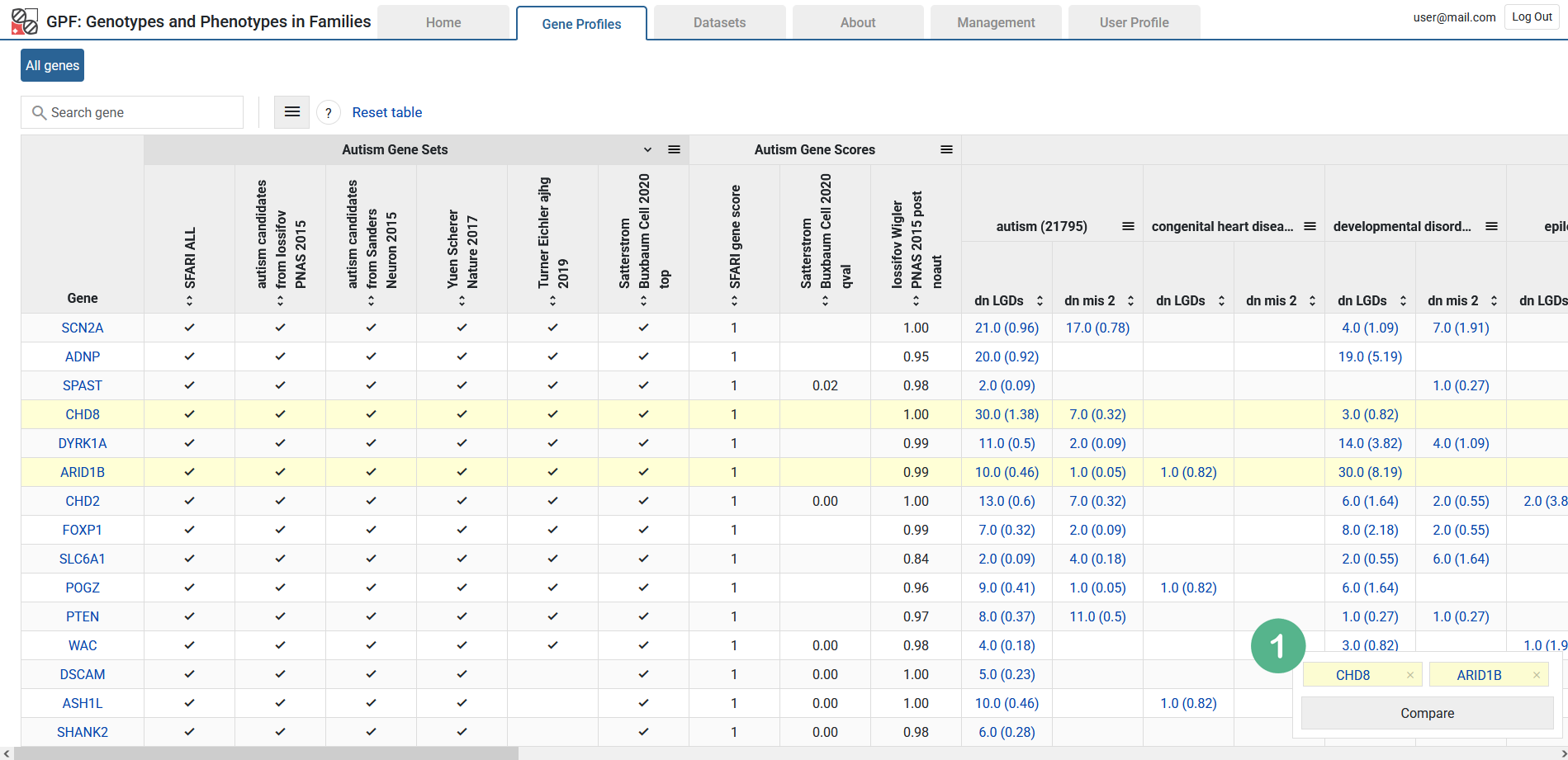Open the Autism Gene Sets hamburger menu
This screenshot has width=1568, height=760.
(x=674, y=149)
